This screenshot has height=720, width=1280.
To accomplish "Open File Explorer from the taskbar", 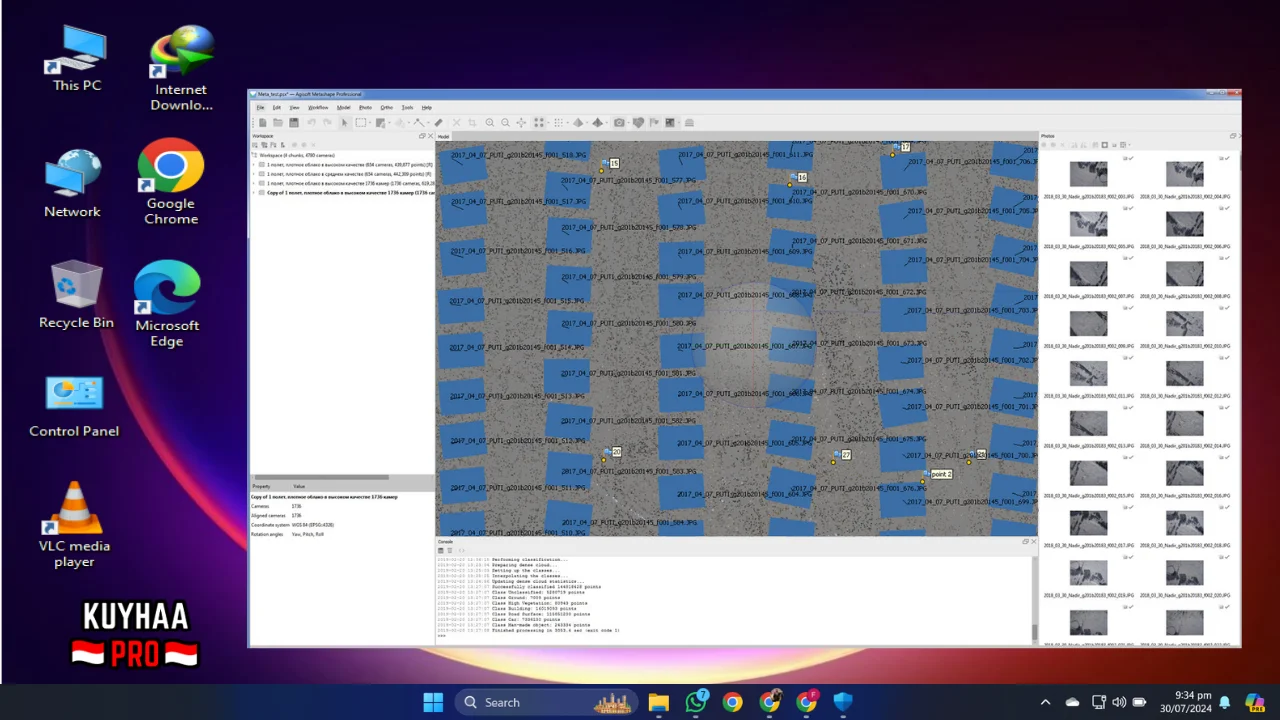I will click(x=658, y=702).
